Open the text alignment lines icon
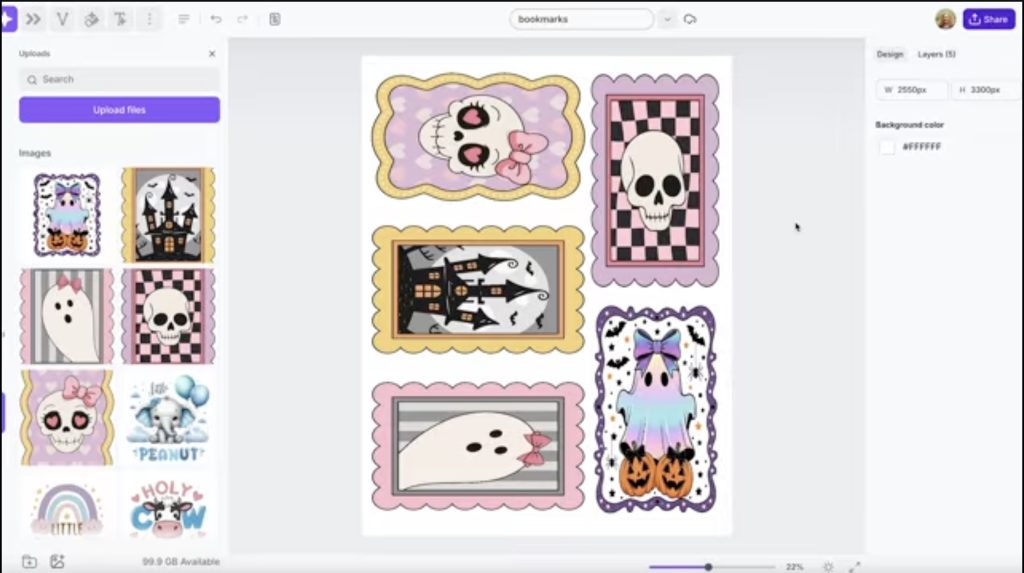The width and height of the screenshot is (1024, 573). (184, 20)
